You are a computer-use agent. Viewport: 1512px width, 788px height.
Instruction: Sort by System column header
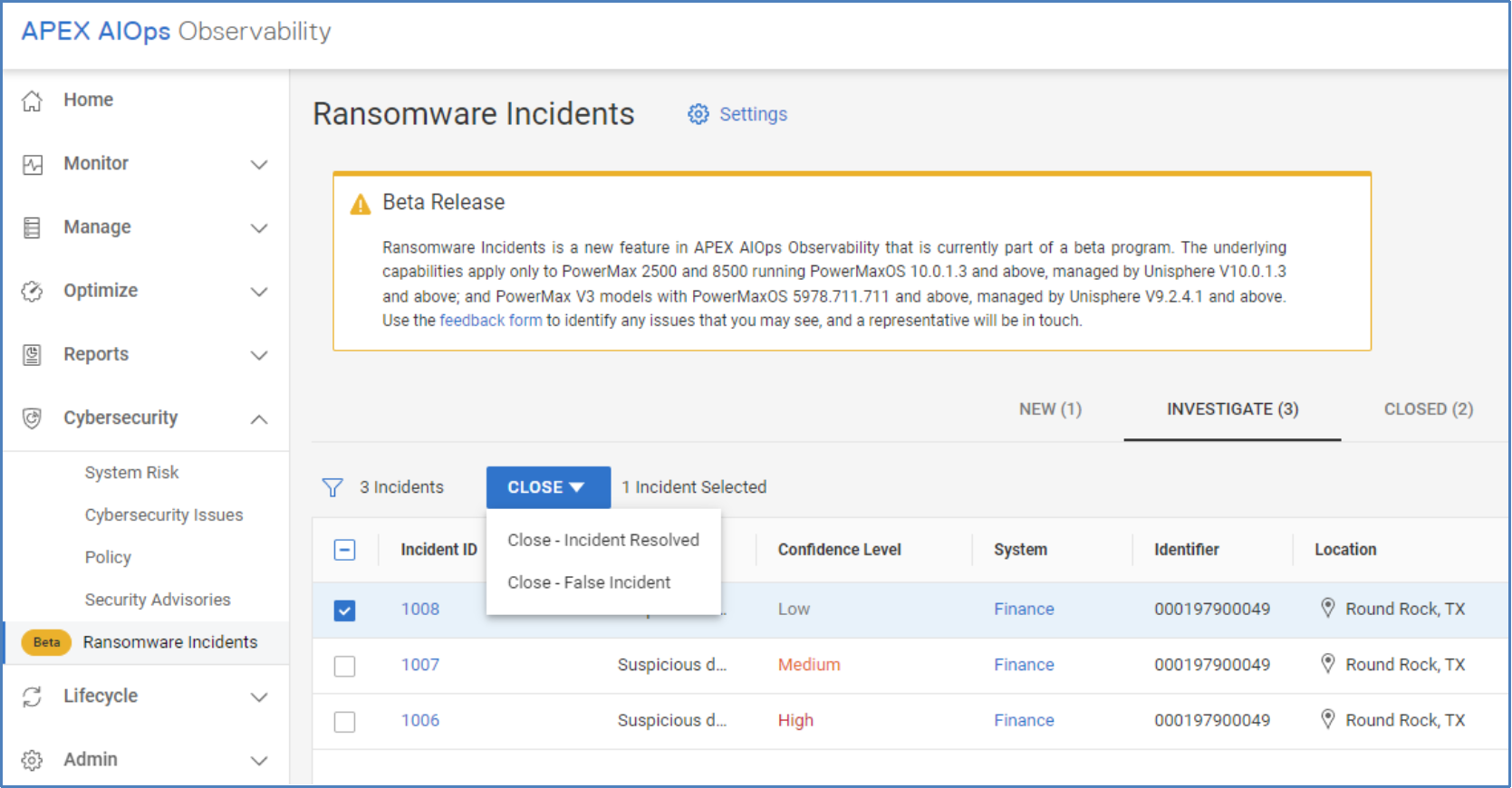pyautogui.click(x=1020, y=550)
